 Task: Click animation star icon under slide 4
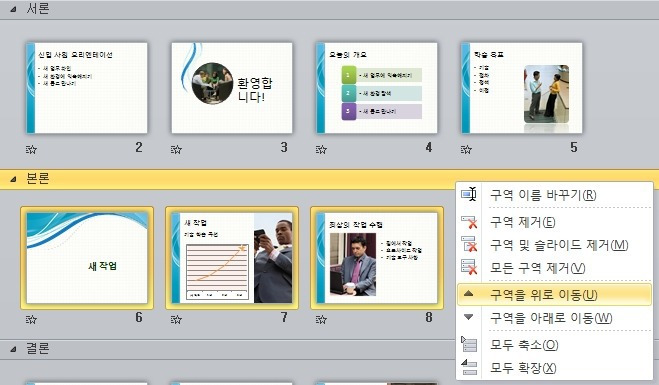(321, 149)
